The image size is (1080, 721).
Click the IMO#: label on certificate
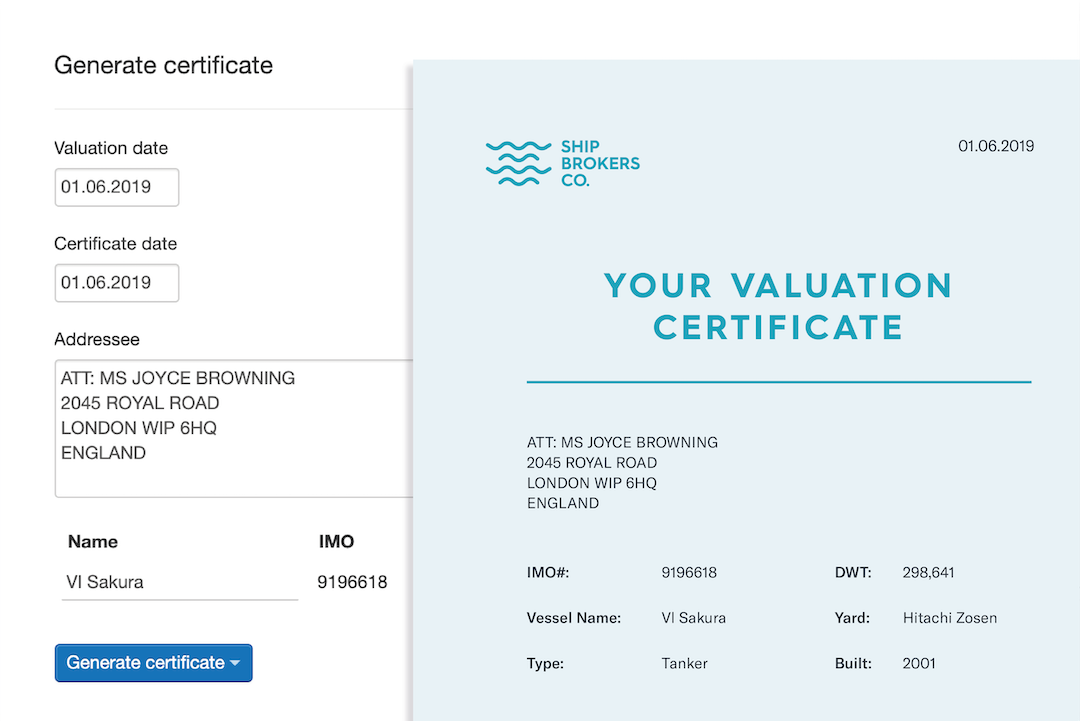[548, 573]
